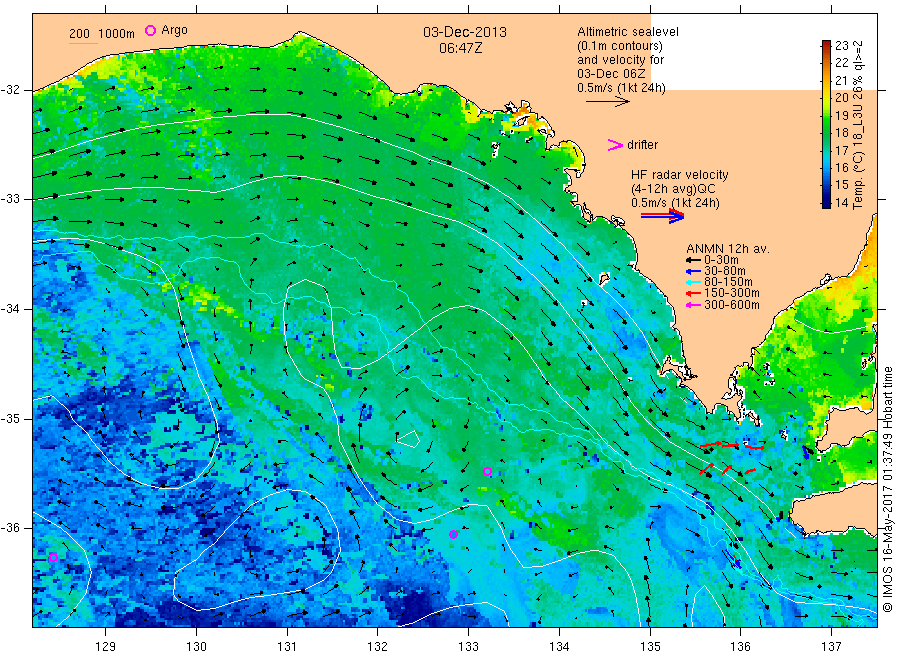Click the altimetric velocity black scale arrow
This screenshot has width=900, height=660.
[x=608, y=102]
